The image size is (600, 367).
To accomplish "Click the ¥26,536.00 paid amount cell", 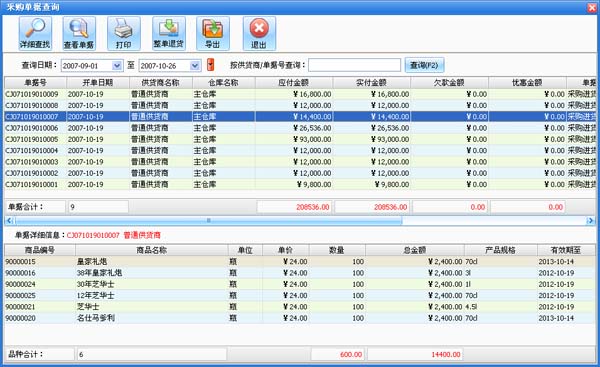I will tap(372, 128).
